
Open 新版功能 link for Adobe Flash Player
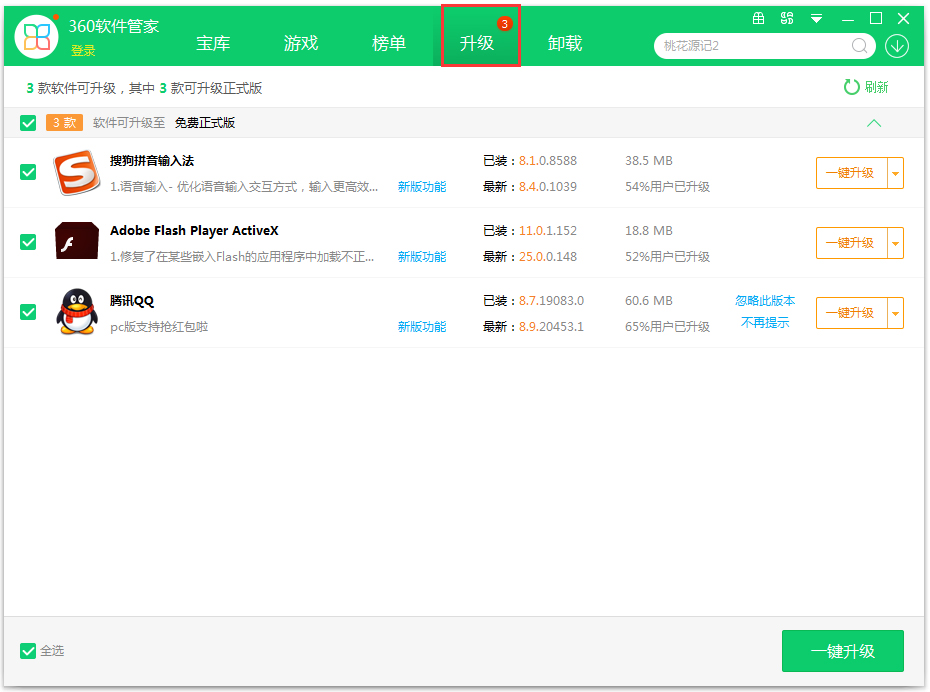(422, 257)
